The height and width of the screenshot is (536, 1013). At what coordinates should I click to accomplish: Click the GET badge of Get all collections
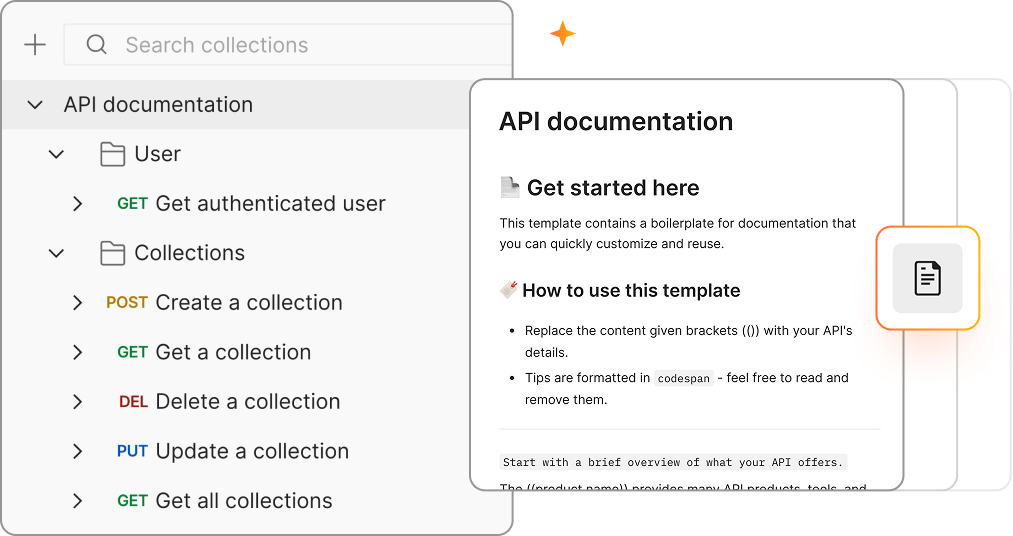132,501
